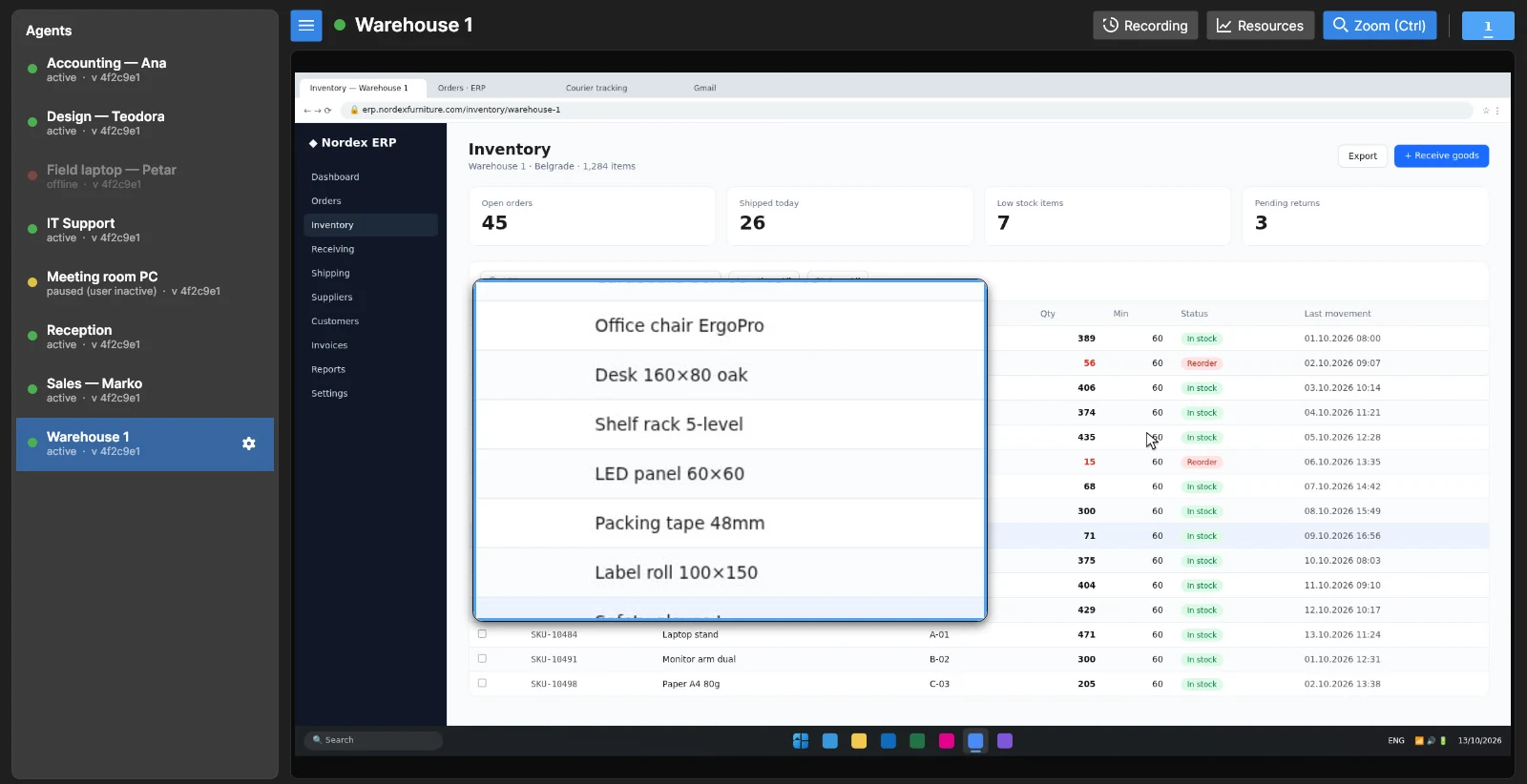Tick the checkbox for Laptop stand row
The height and width of the screenshot is (784, 1527).
482,634
